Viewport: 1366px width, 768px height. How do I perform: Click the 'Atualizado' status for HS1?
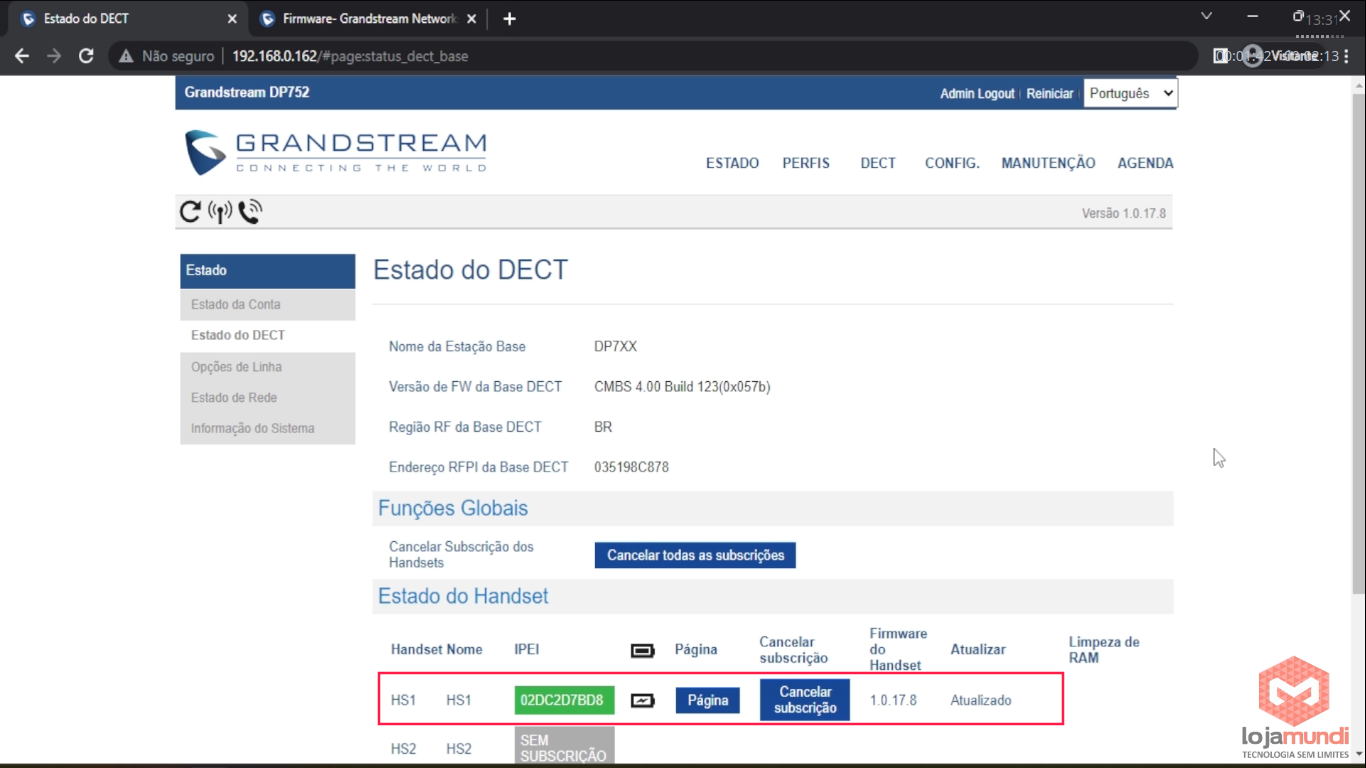981,700
